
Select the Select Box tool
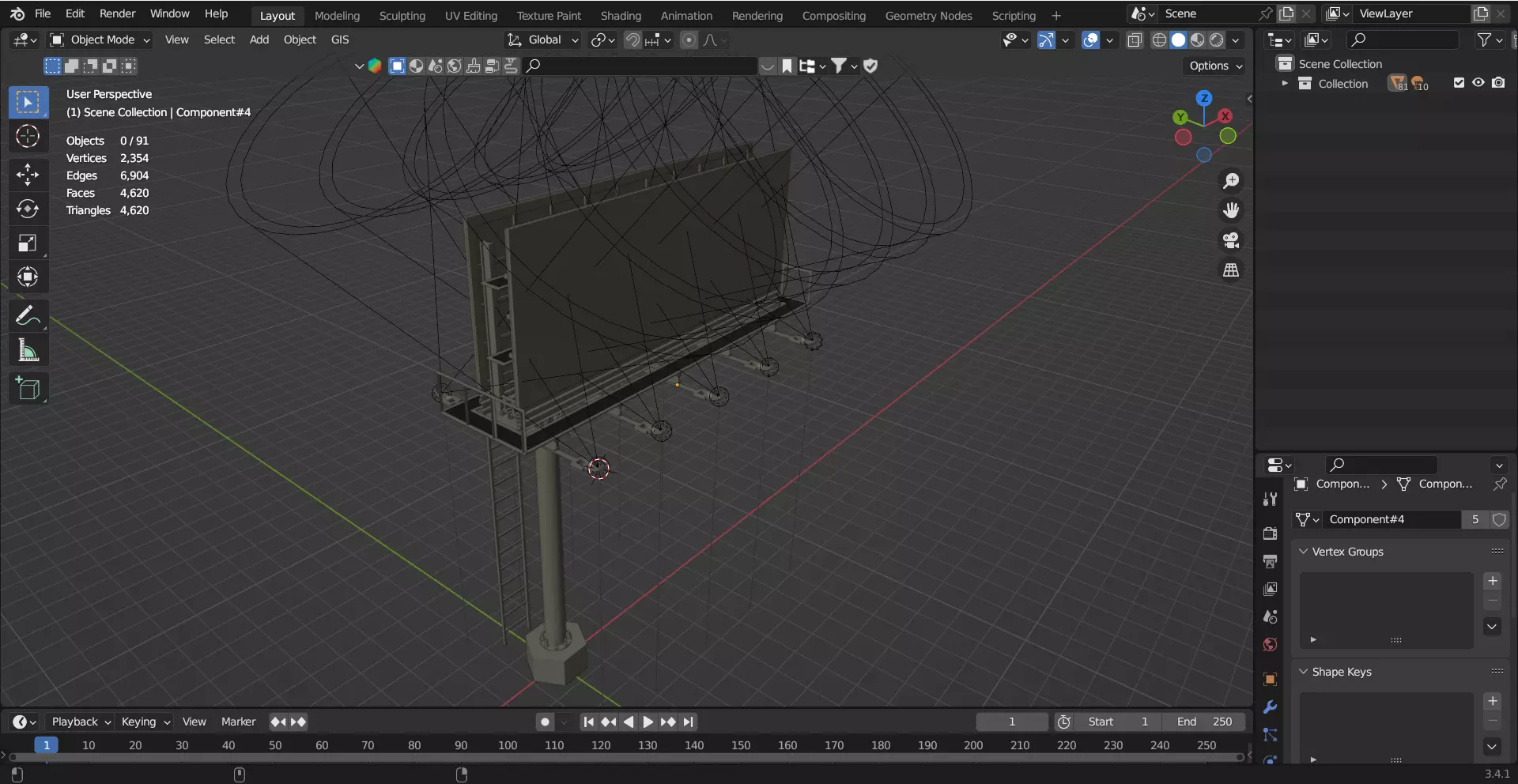pos(28,102)
